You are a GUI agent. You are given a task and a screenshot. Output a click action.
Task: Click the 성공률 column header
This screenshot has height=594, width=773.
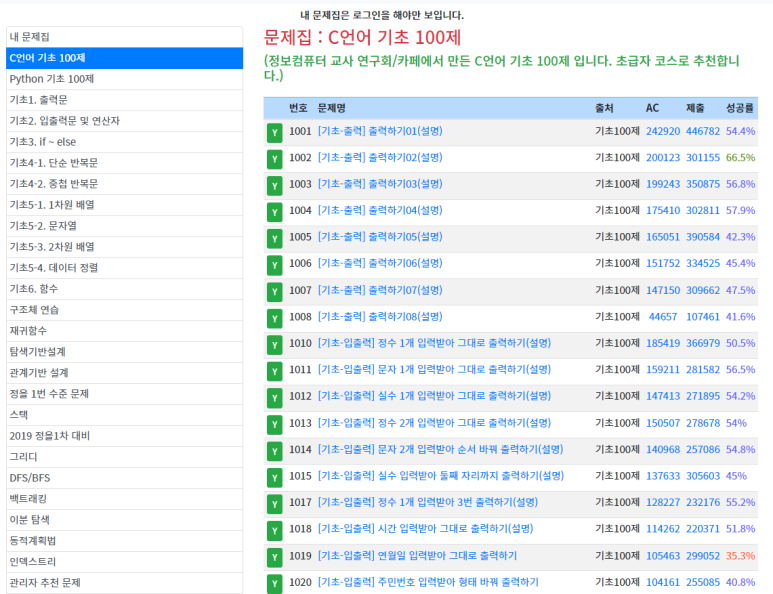coord(740,108)
